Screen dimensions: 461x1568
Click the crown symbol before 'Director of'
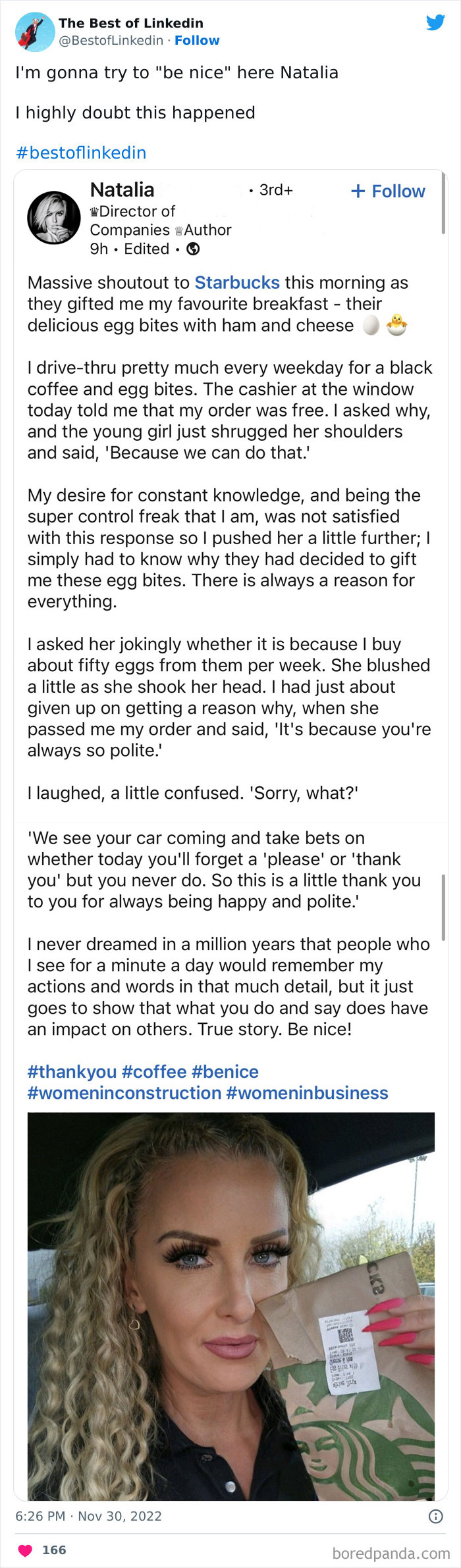95,211
